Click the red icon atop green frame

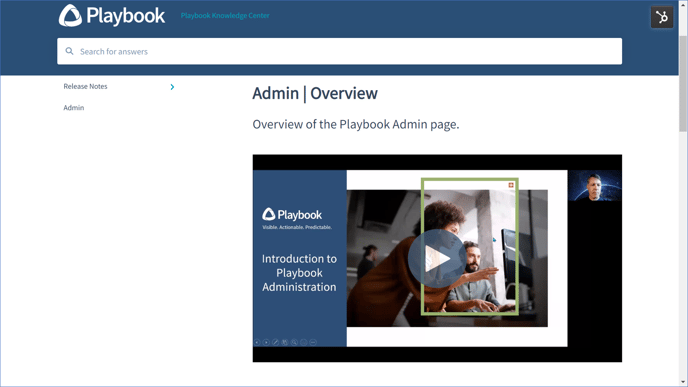[511, 185]
